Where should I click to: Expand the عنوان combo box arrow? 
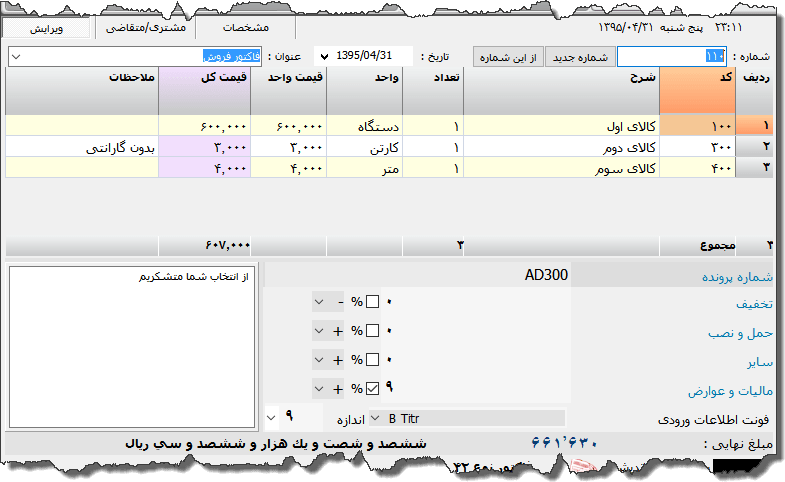[16, 57]
